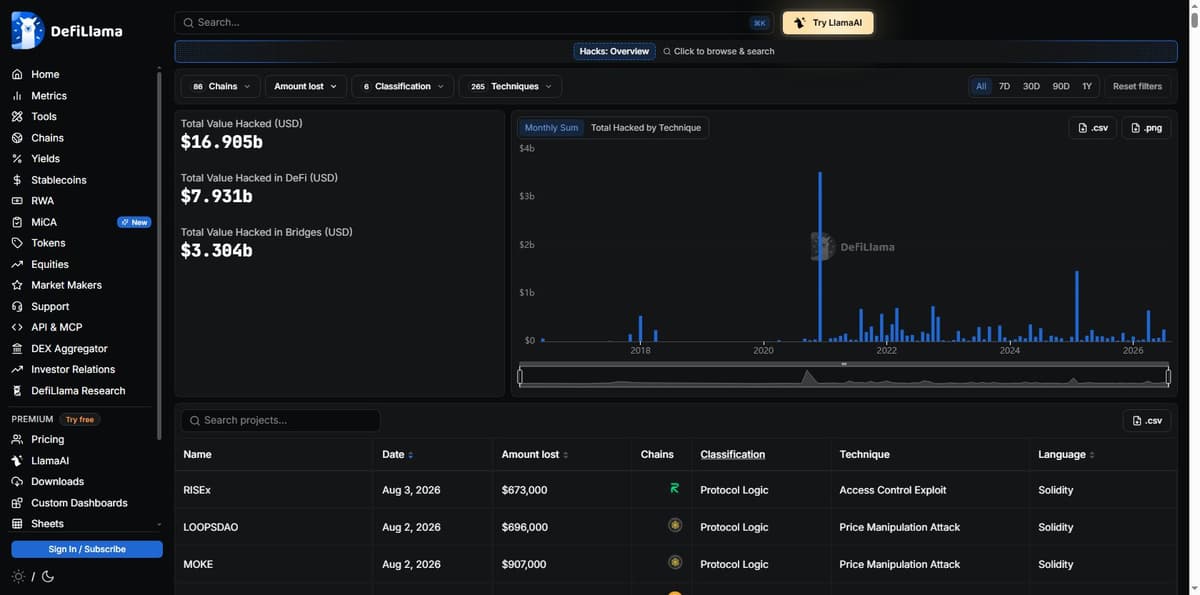Click left handle of chart range slider
This screenshot has height=595, width=1200.
click(x=520, y=376)
